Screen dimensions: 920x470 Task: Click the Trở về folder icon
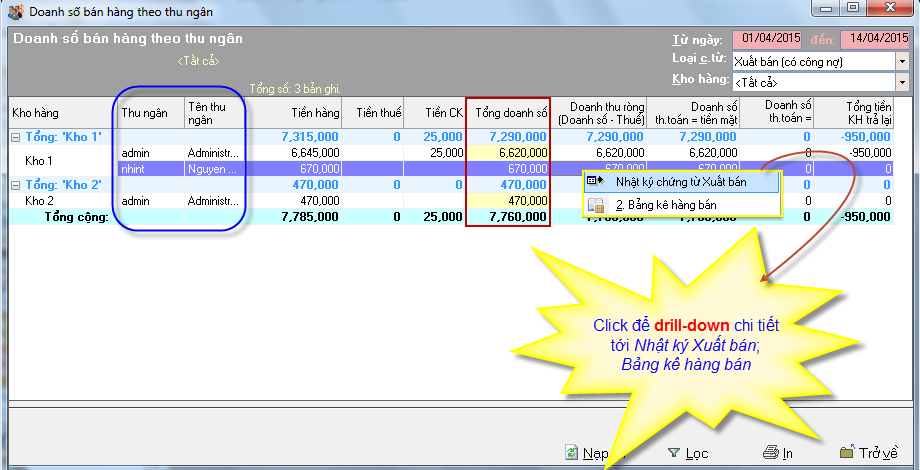tap(847, 453)
